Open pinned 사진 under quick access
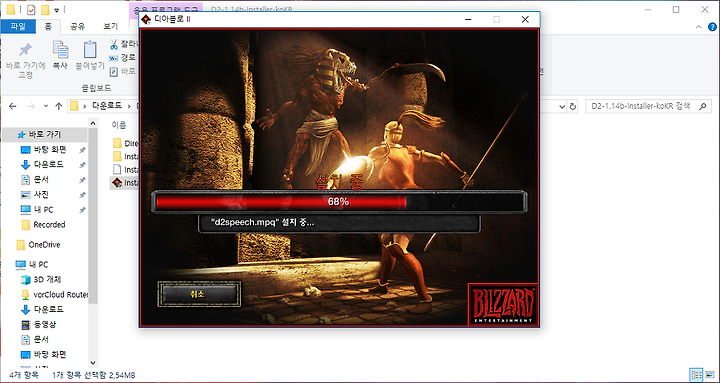720x383 pixels. point(41,195)
